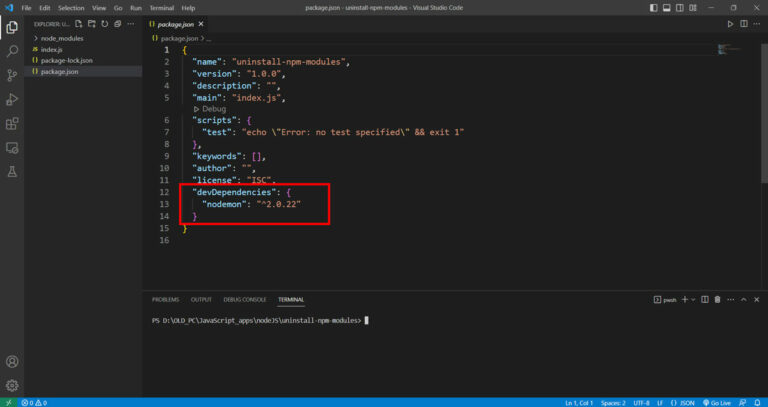The height and width of the screenshot is (407, 768).
Task: Open the Terminal menu
Action: pyautogui.click(x=162, y=8)
